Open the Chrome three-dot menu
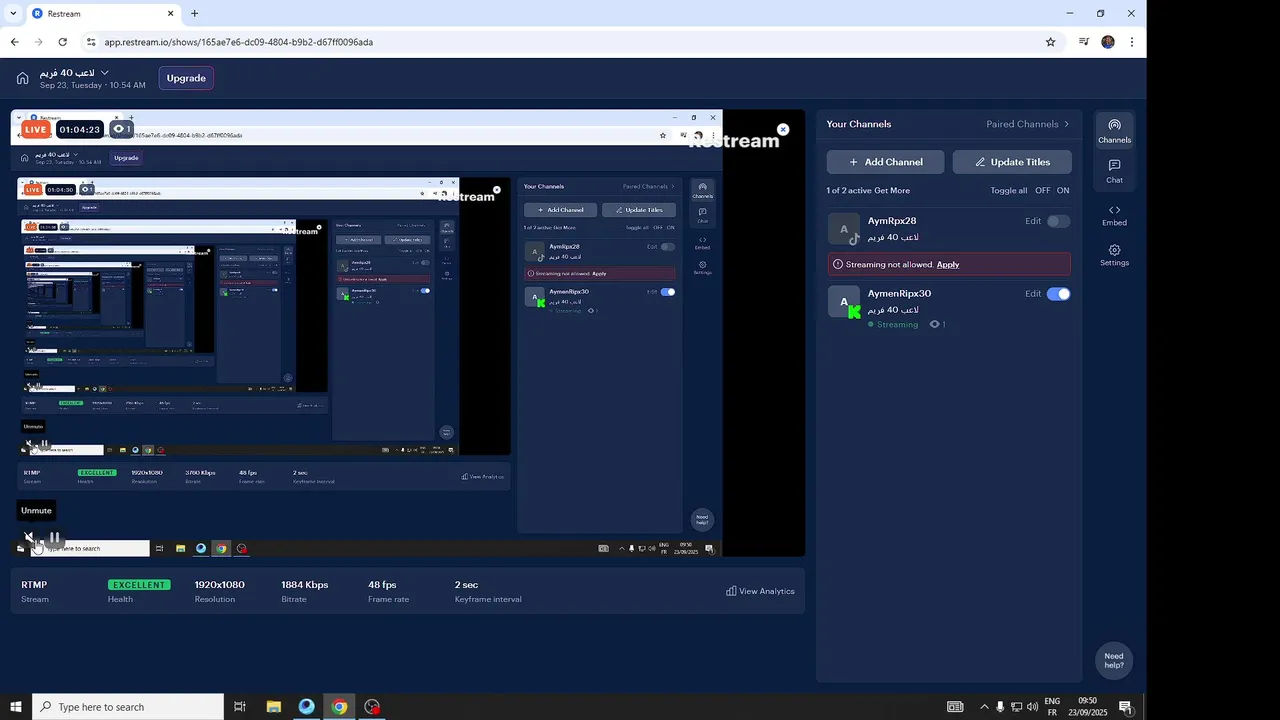Screen dimensions: 1280x720 (1132, 42)
